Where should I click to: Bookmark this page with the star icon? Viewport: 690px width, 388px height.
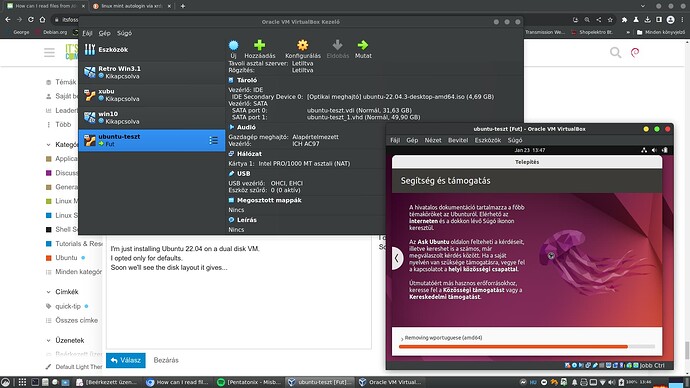(610, 19)
